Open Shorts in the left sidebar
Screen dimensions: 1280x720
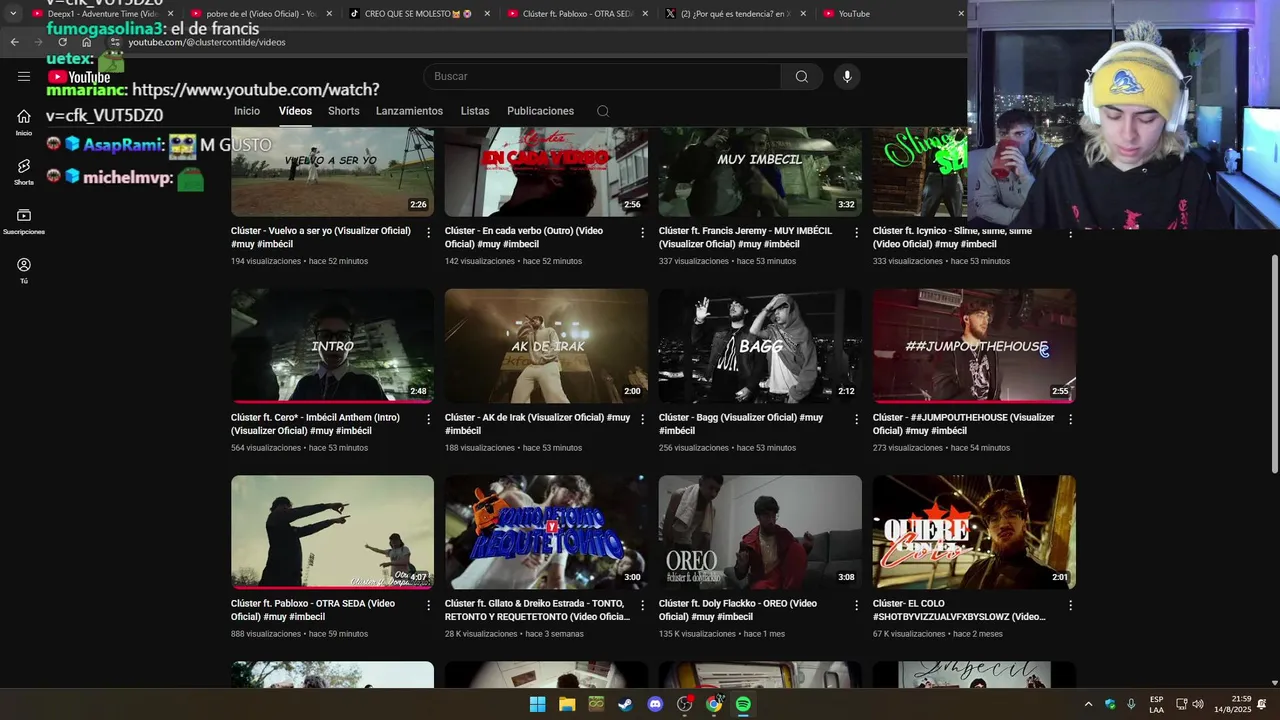24,171
